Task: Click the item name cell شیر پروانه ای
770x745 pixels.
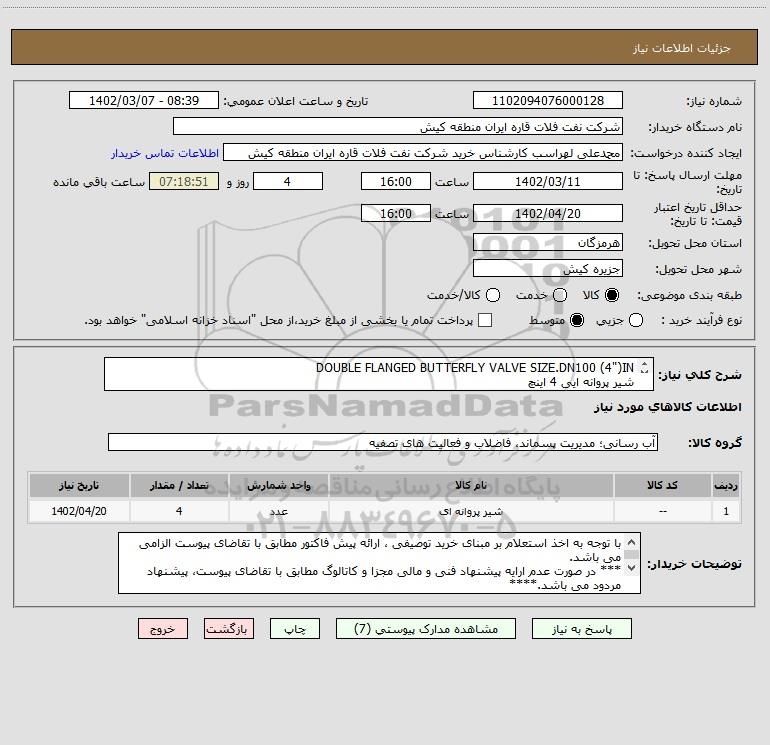Action: coord(471,511)
